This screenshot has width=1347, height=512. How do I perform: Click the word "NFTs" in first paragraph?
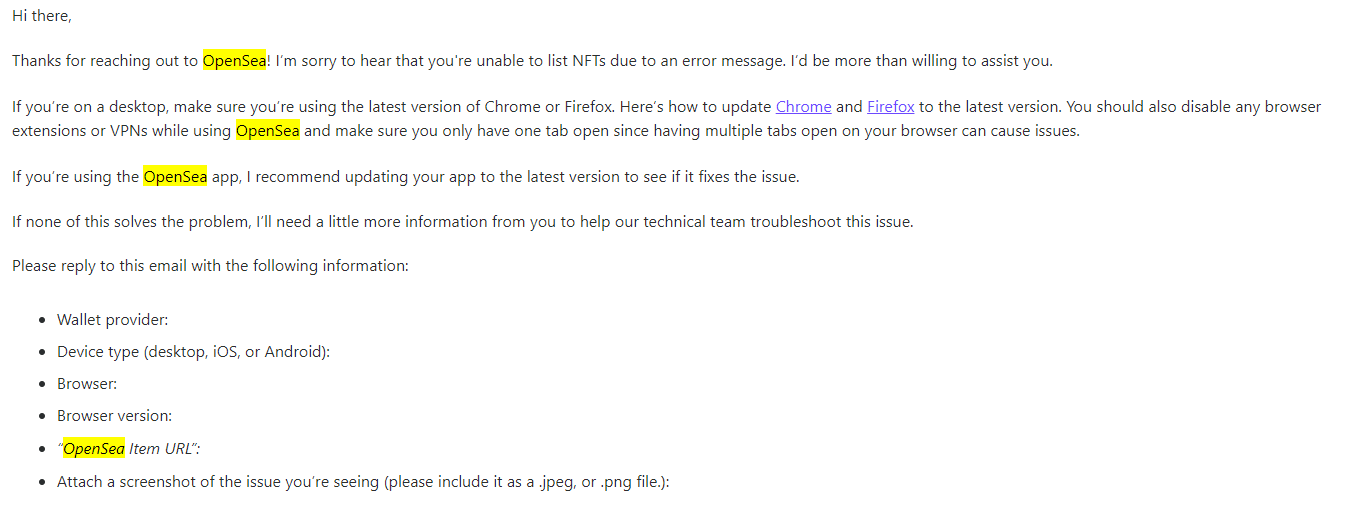[591, 60]
